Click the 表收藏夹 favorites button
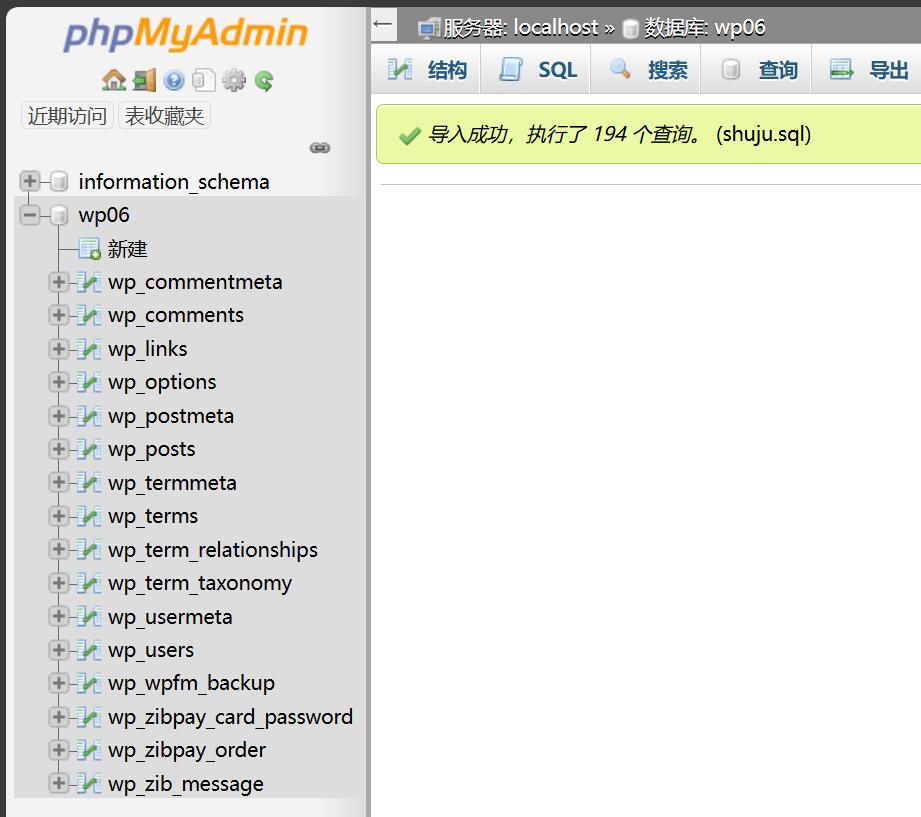Viewport: 921px width, 817px height. [165, 116]
